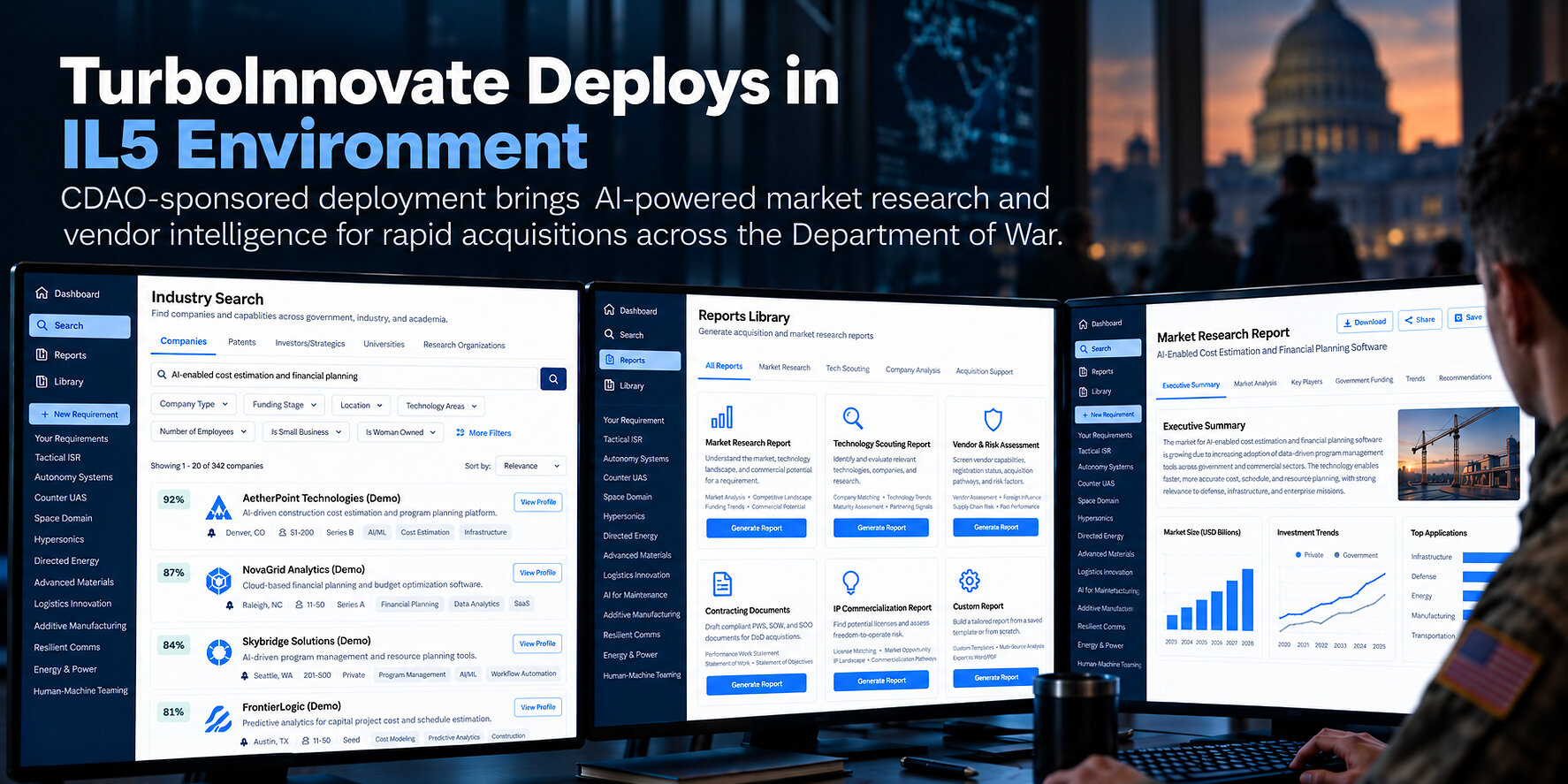This screenshot has width=1568, height=784.
Task: Click the Cost Estimation tag on AetherPoint
Action: point(425,532)
